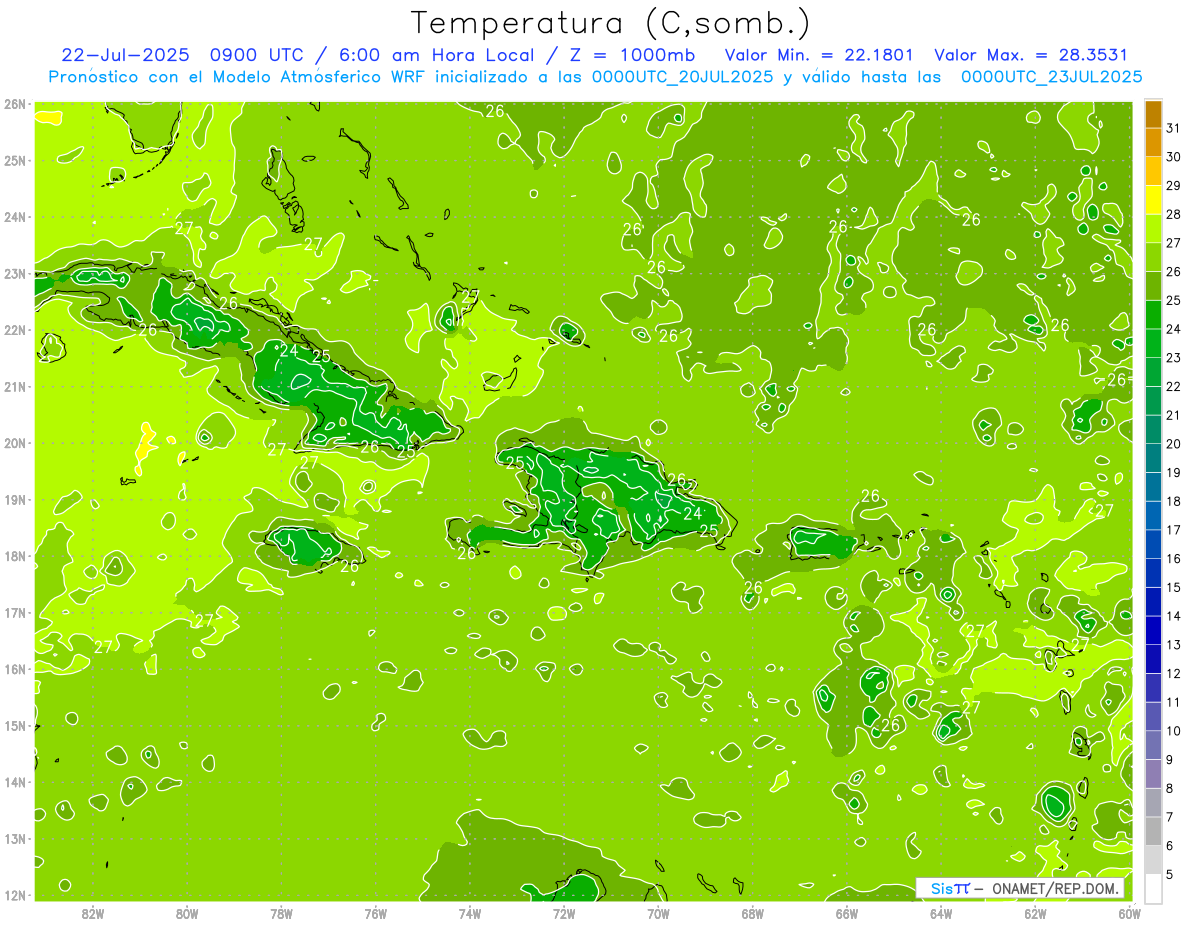Click the light green legend swatch between 27 and 28
The width and height of the screenshot is (1200, 927).
(x=1153, y=229)
